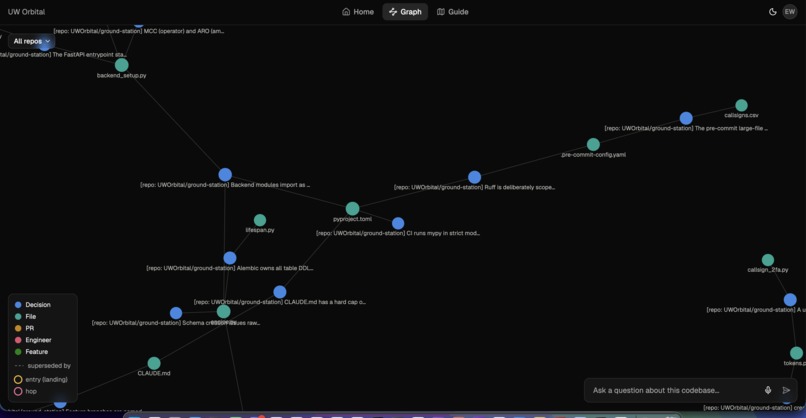Select the tokens file node

click(x=796, y=353)
